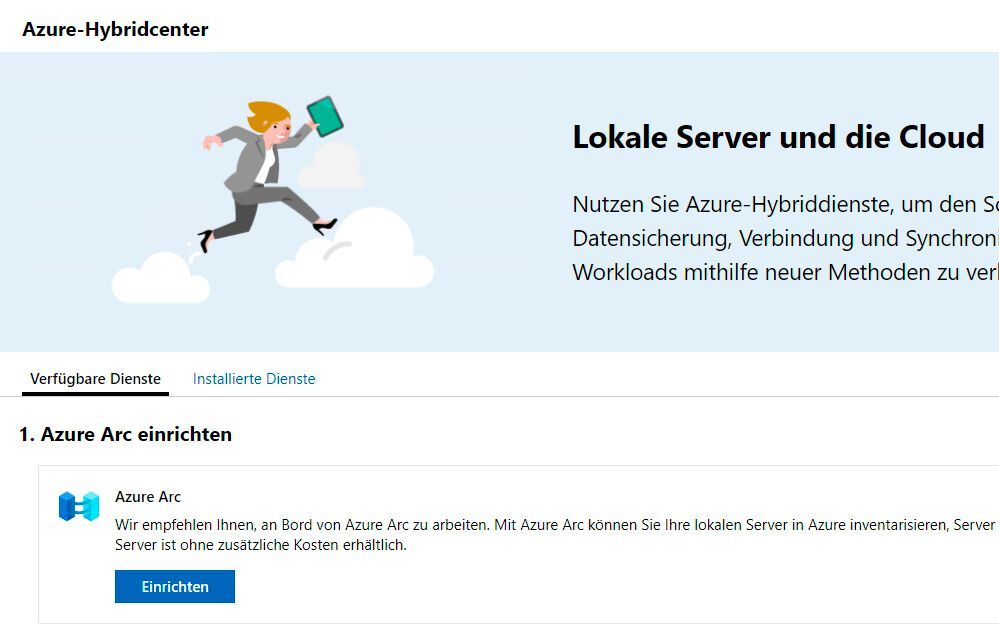Click the Einrichten button
The width and height of the screenshot is (999, 637).
(175, 586)
